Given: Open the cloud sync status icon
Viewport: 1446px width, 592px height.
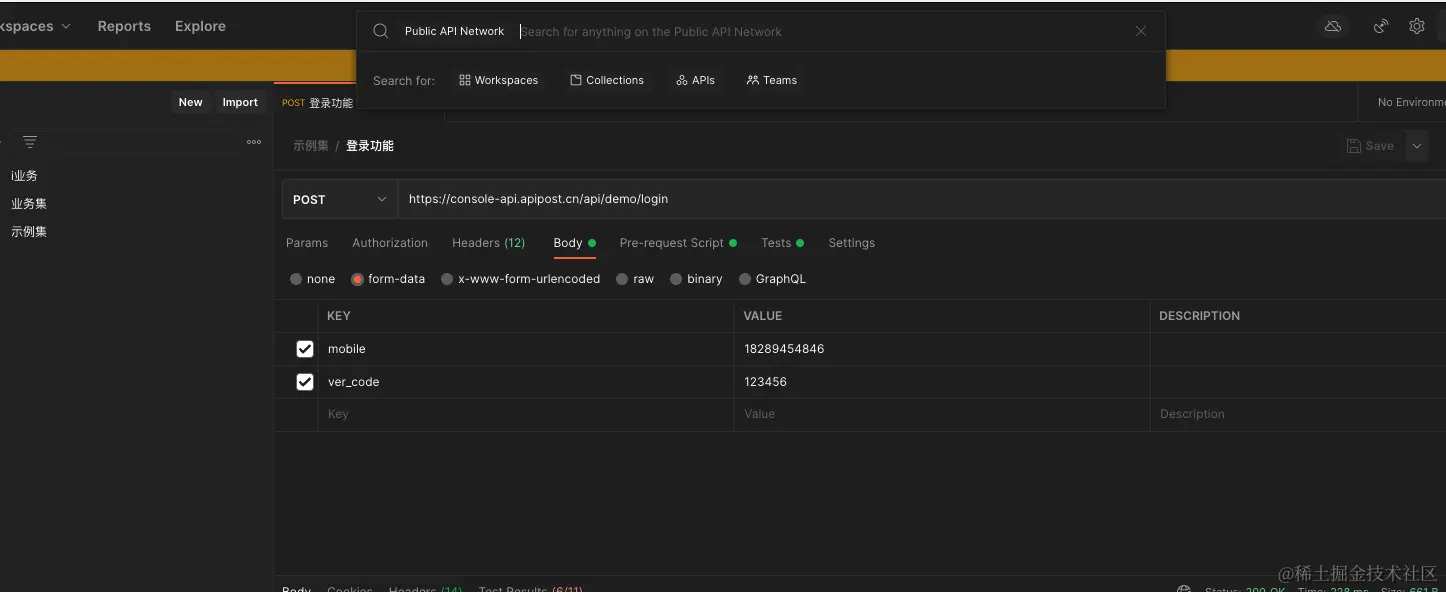Looking at the screenshot, I should [x=1333, y=26].
